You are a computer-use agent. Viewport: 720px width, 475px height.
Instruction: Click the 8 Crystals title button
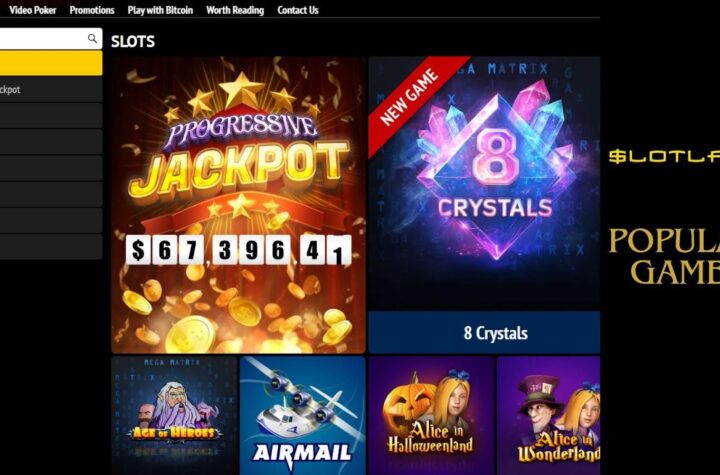tap(484, 333)
